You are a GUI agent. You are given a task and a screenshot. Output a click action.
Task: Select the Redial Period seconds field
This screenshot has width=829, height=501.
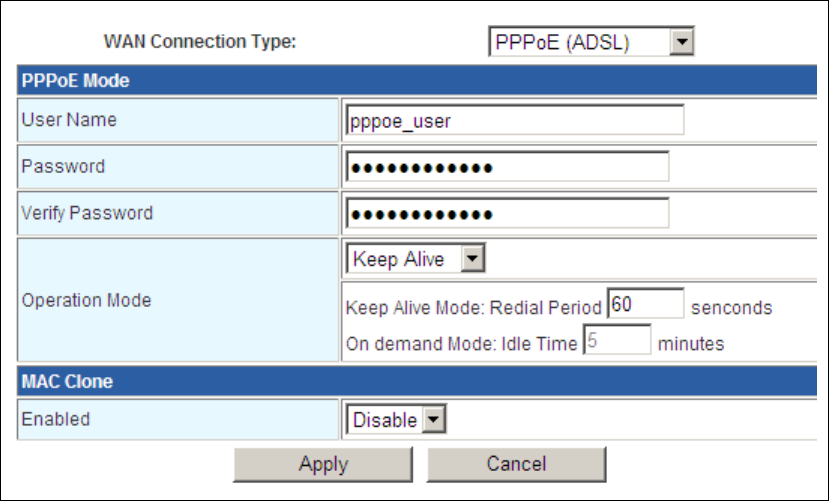645,305
